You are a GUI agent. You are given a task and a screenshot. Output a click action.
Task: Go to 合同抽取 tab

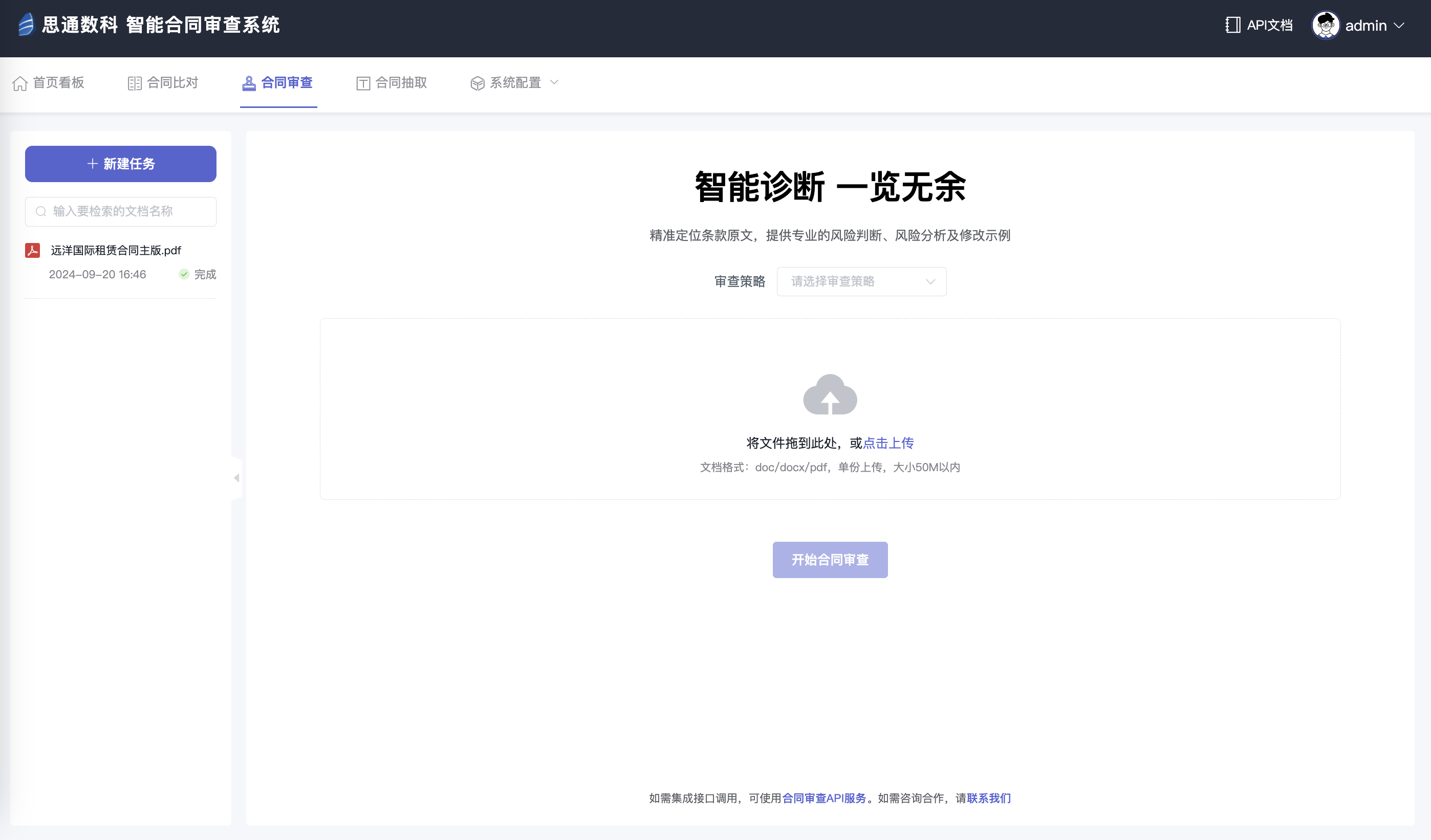(x=392, y=83)
